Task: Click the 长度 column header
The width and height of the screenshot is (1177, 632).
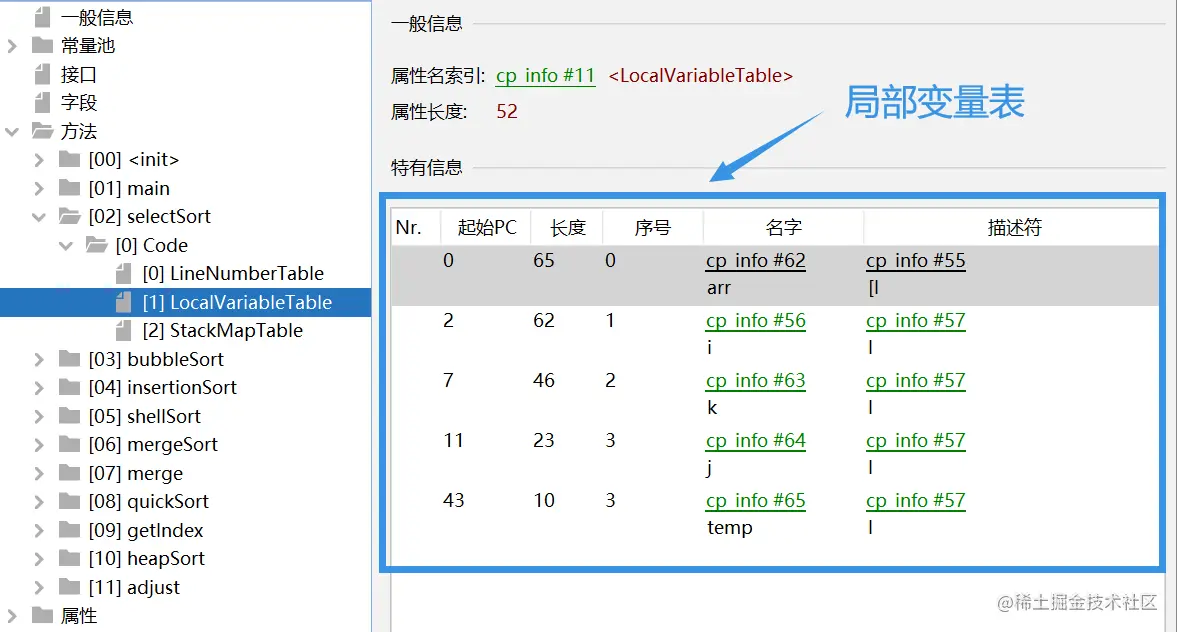Action: [567, 227]
